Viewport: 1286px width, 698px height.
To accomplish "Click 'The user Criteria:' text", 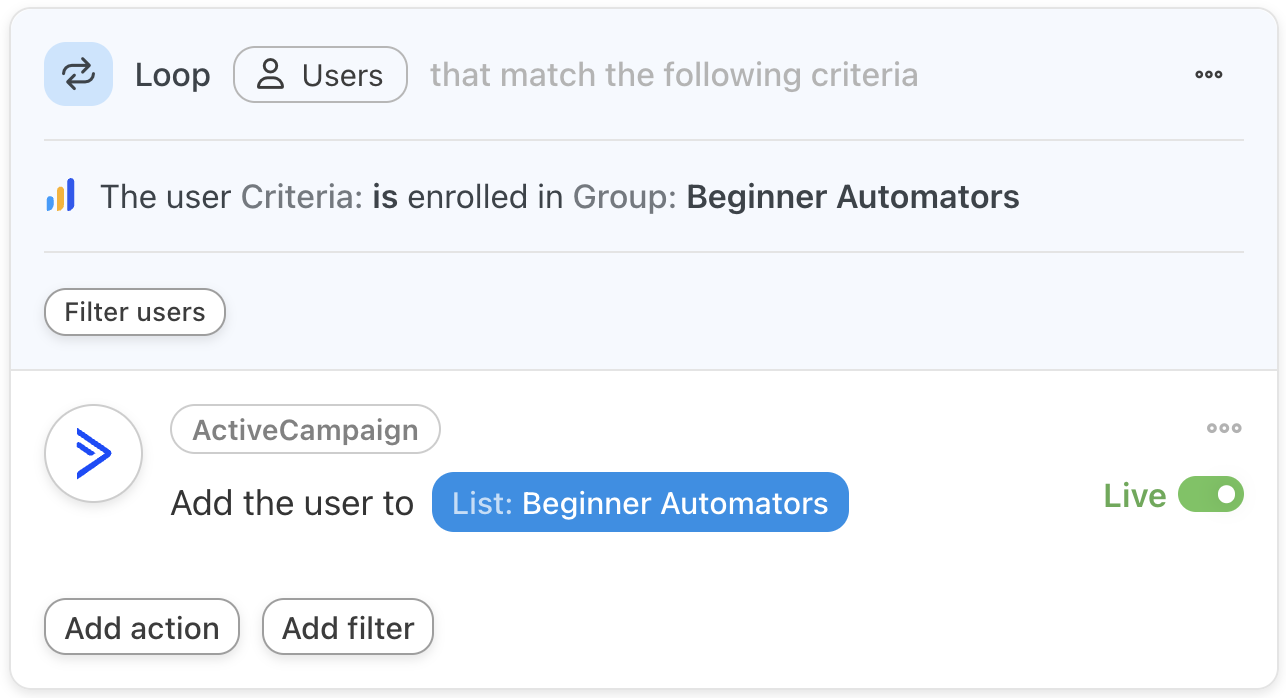I will click(x=232, y=197).
